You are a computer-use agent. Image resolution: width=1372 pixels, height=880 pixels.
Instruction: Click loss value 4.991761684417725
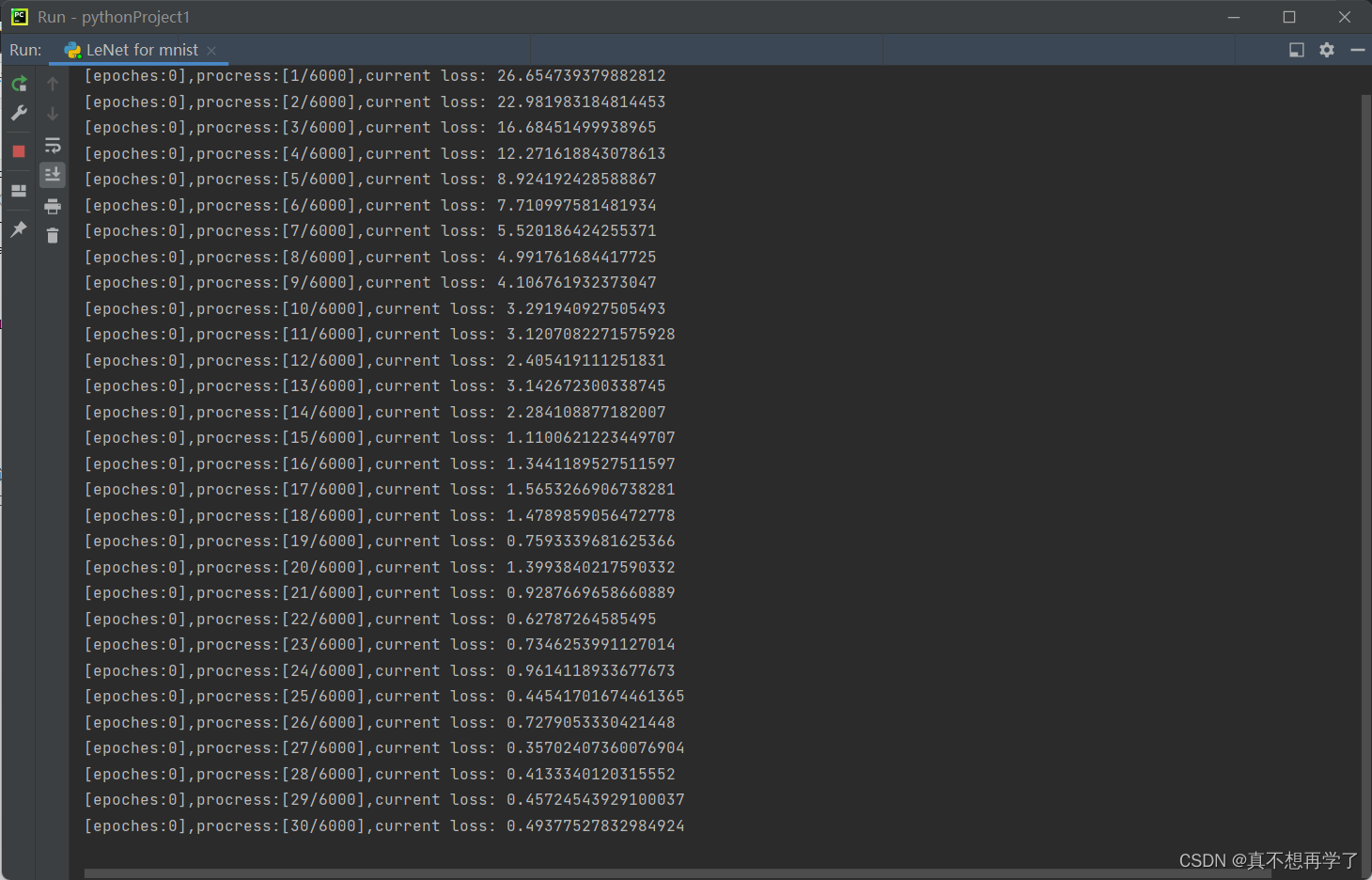click(x=576, y=257)
